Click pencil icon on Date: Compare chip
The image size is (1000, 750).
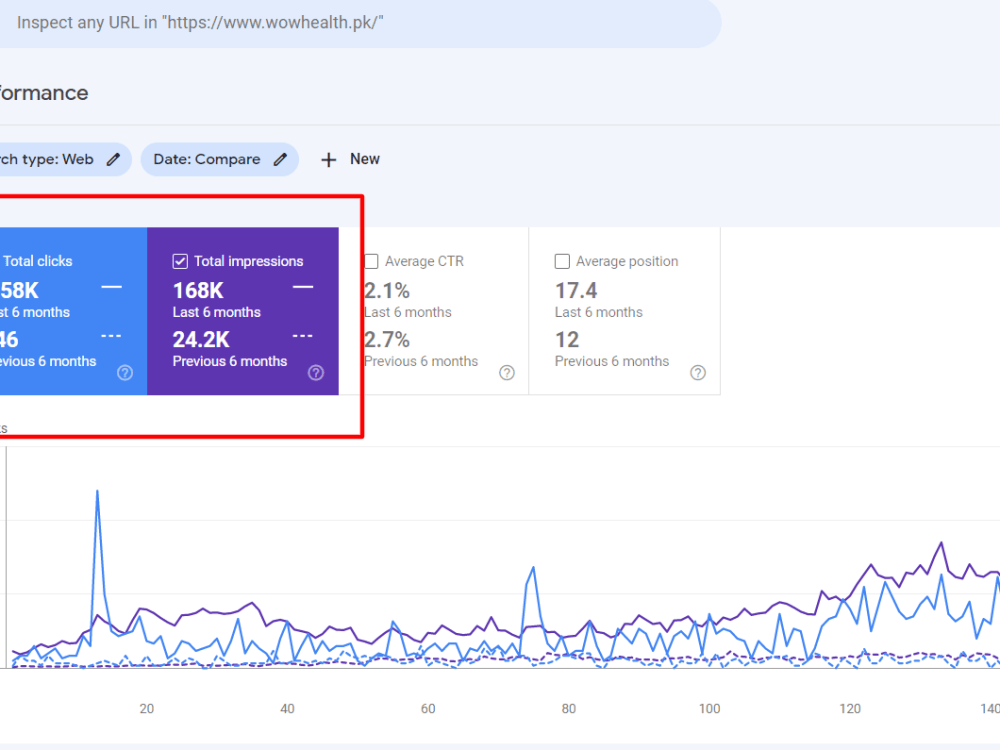pos(281,159)
